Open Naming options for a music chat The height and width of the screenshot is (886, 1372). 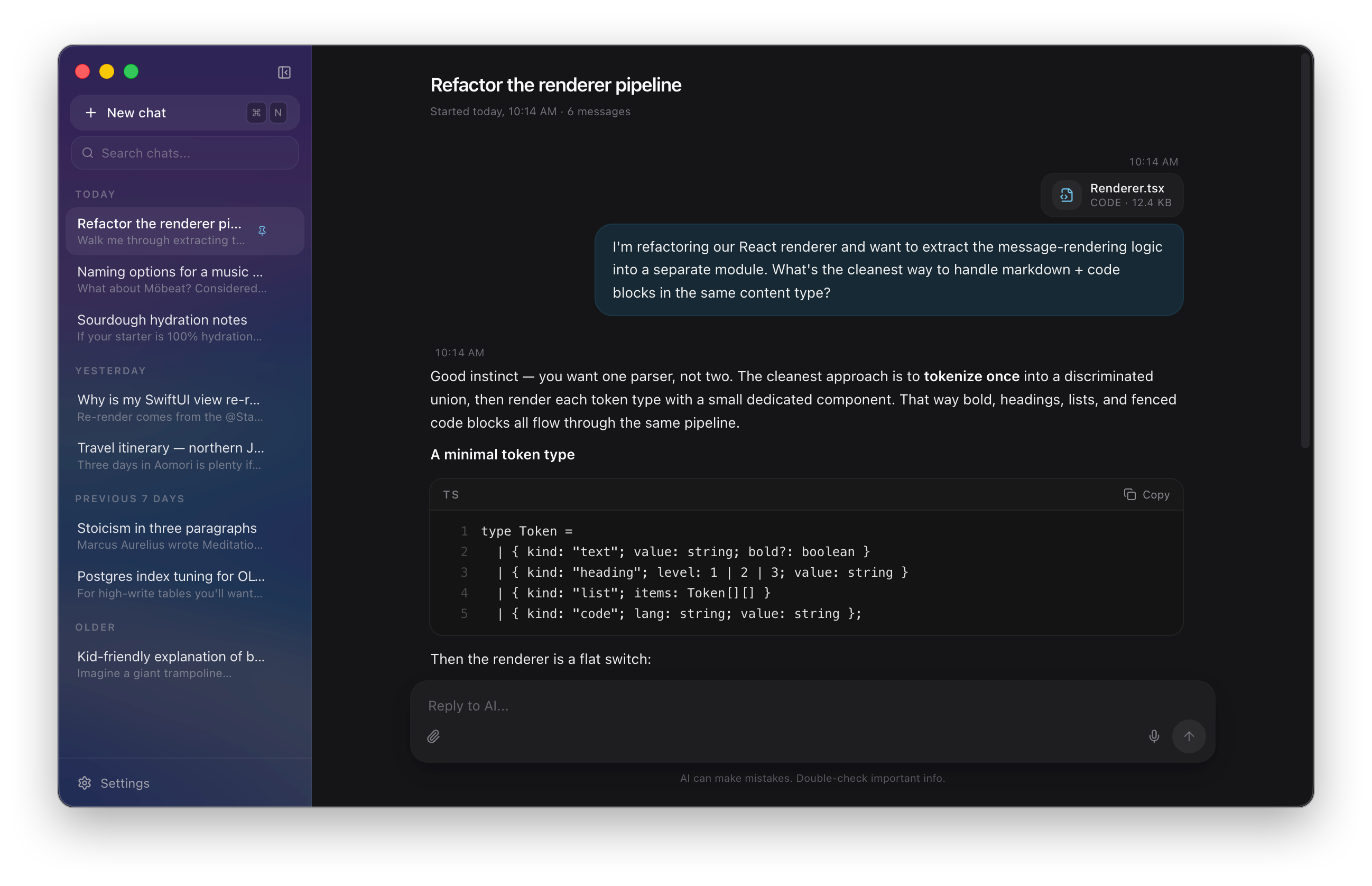point(184,280)
